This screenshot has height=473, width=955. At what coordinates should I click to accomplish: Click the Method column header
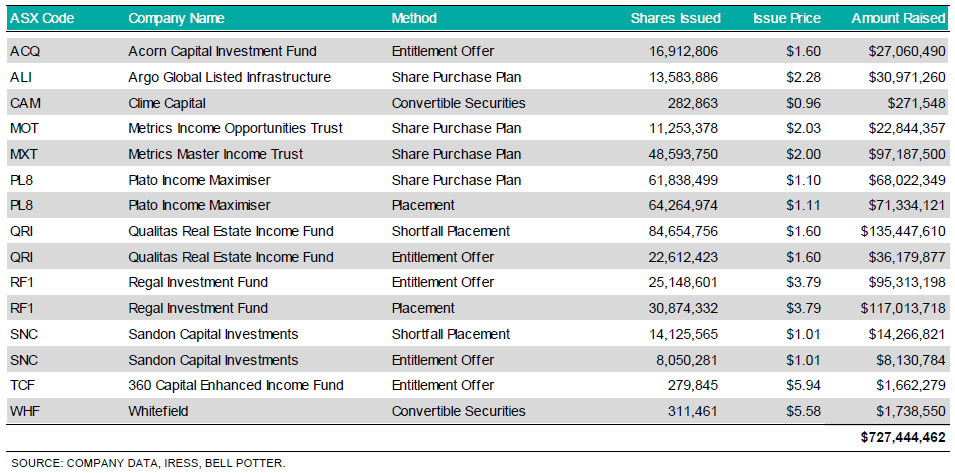click(414, 18)
